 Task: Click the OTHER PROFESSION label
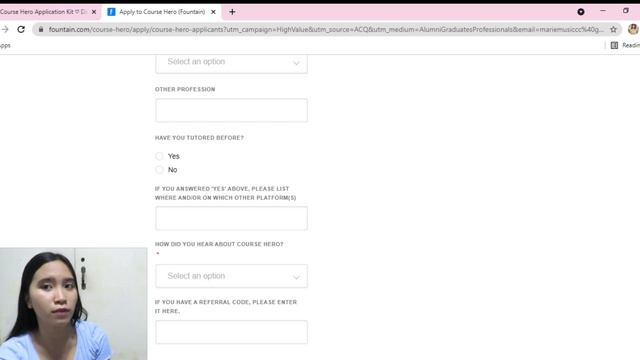[185, 89]
